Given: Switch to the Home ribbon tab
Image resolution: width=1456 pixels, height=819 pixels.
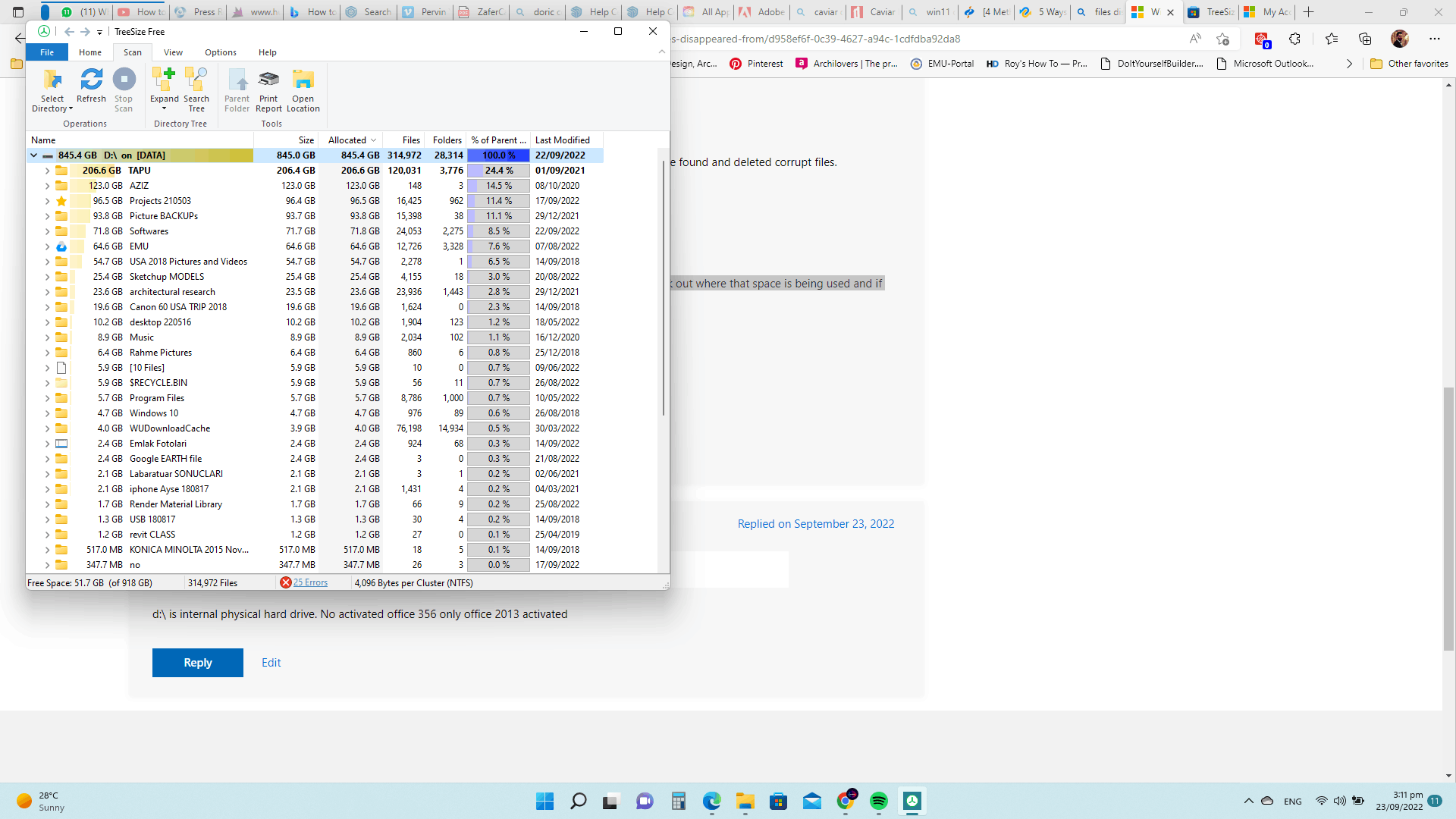Looking at the screenshot, I should (x=90, y=52).
